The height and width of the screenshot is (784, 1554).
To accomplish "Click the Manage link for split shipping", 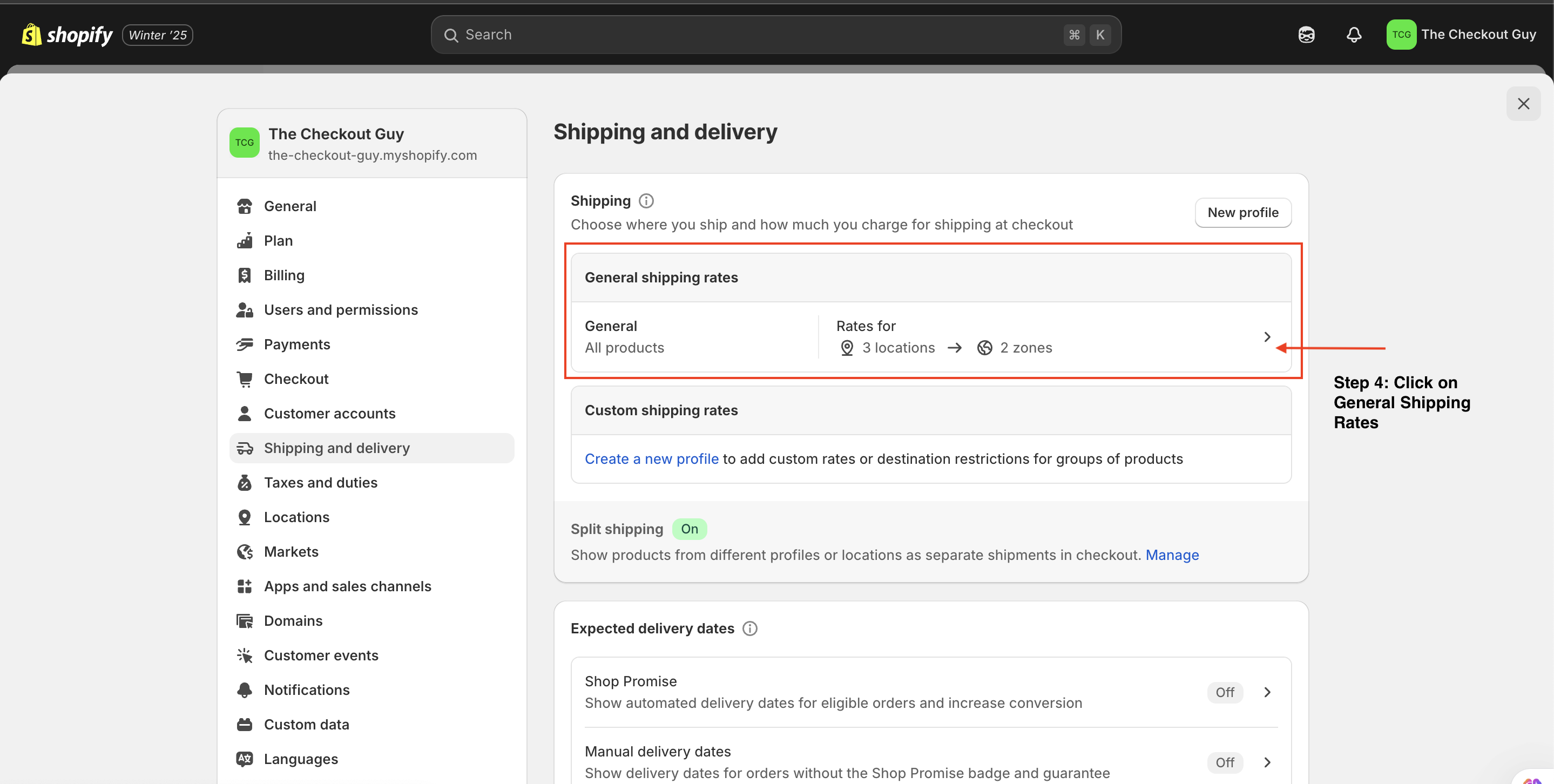I will point(1172,555).
